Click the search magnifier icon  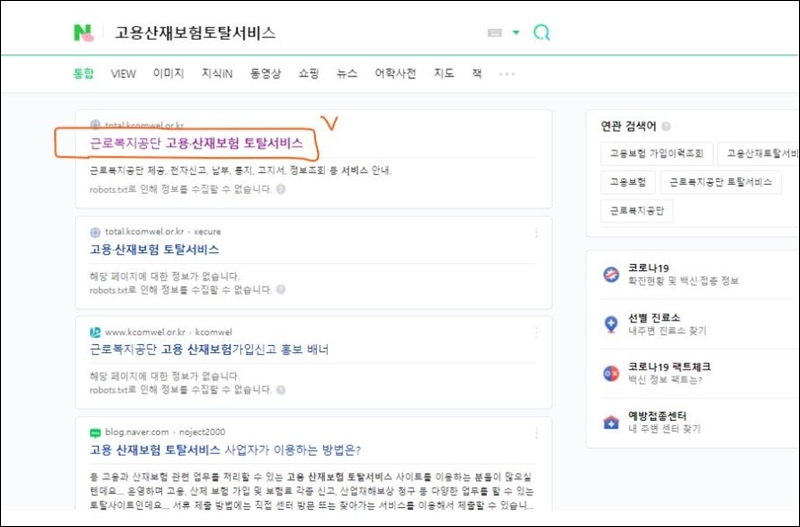point(541,33)
